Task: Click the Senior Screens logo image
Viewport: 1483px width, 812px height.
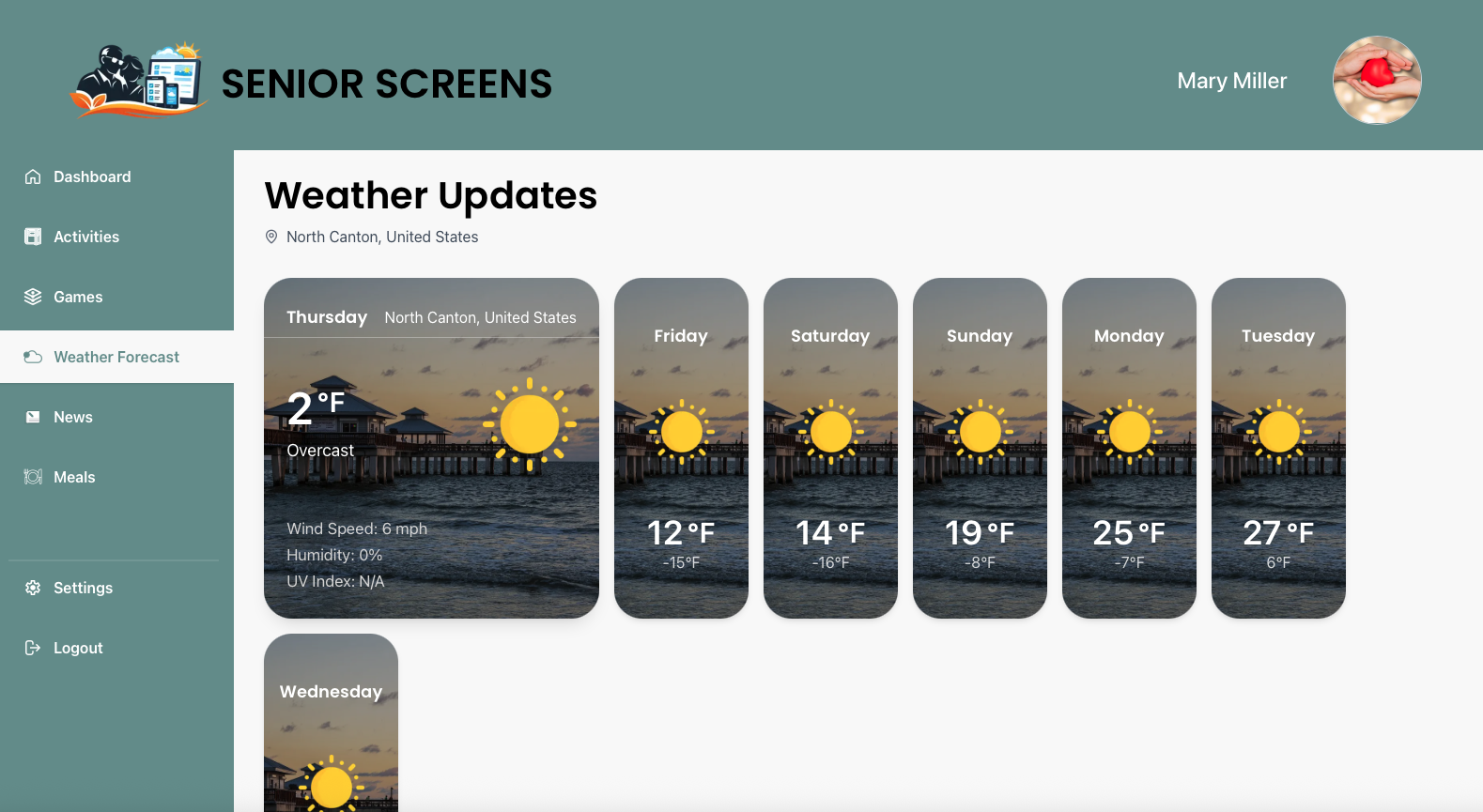Action: tap(139, 80)
